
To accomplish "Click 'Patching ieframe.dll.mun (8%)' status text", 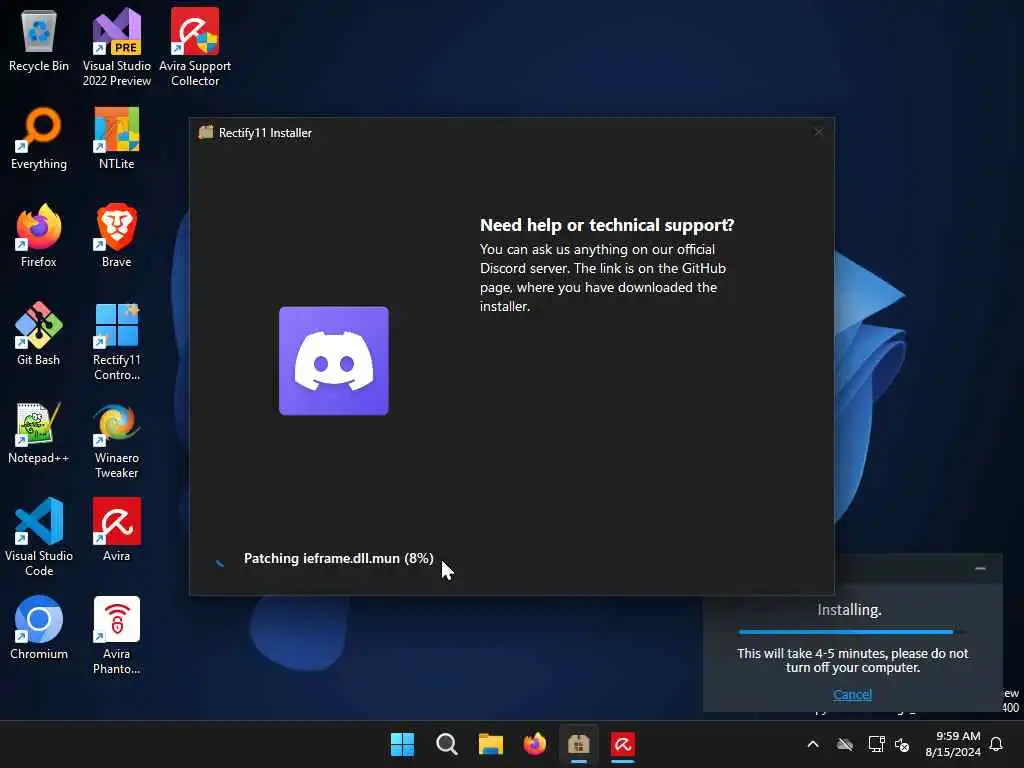I will [338, 558].
